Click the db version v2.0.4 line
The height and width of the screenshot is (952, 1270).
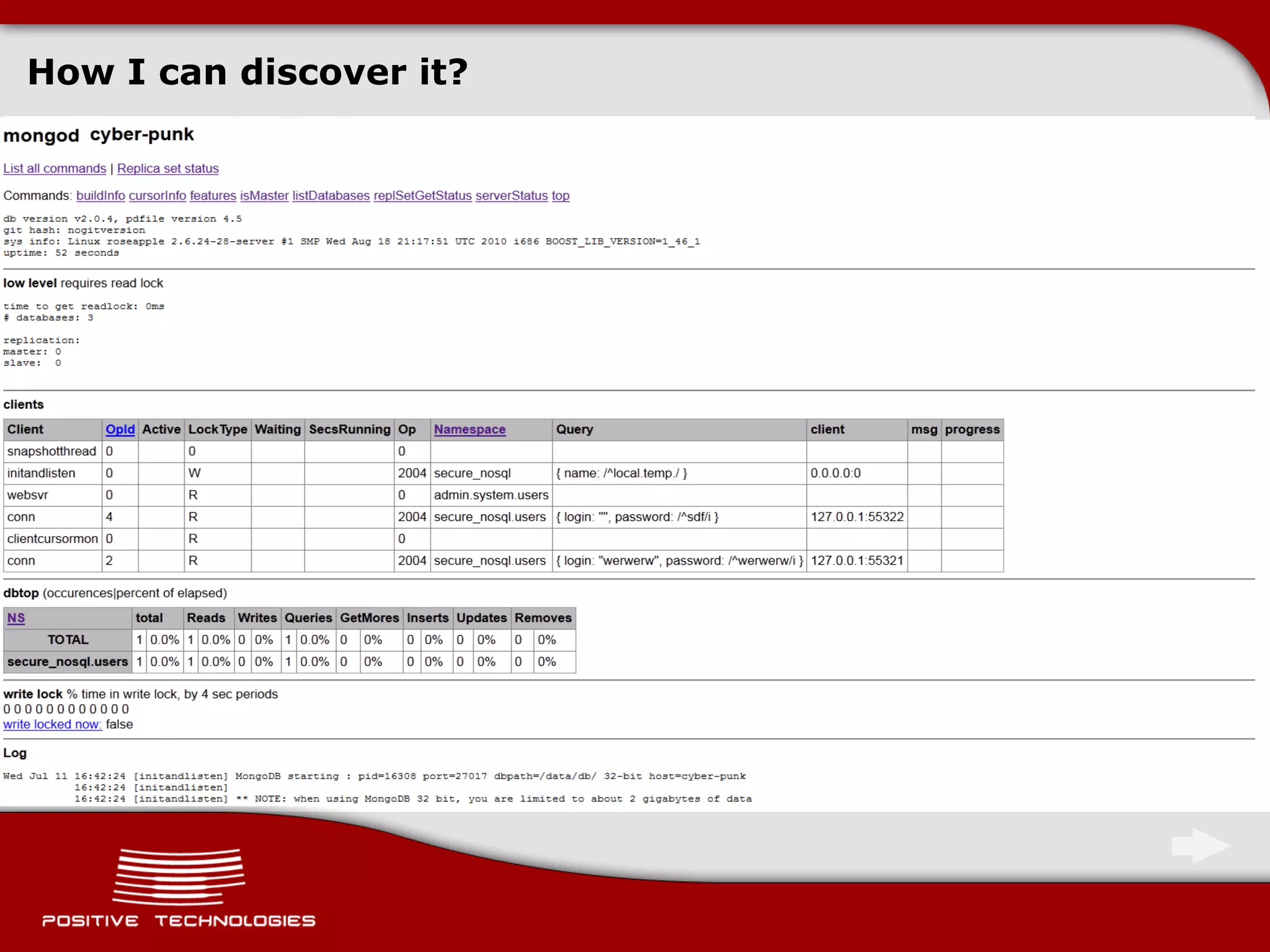pos(123,219)
